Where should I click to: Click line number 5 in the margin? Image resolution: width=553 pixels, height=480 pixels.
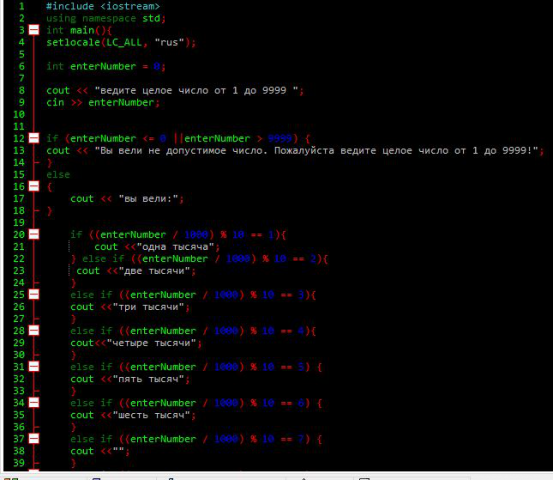pos(22,54)
